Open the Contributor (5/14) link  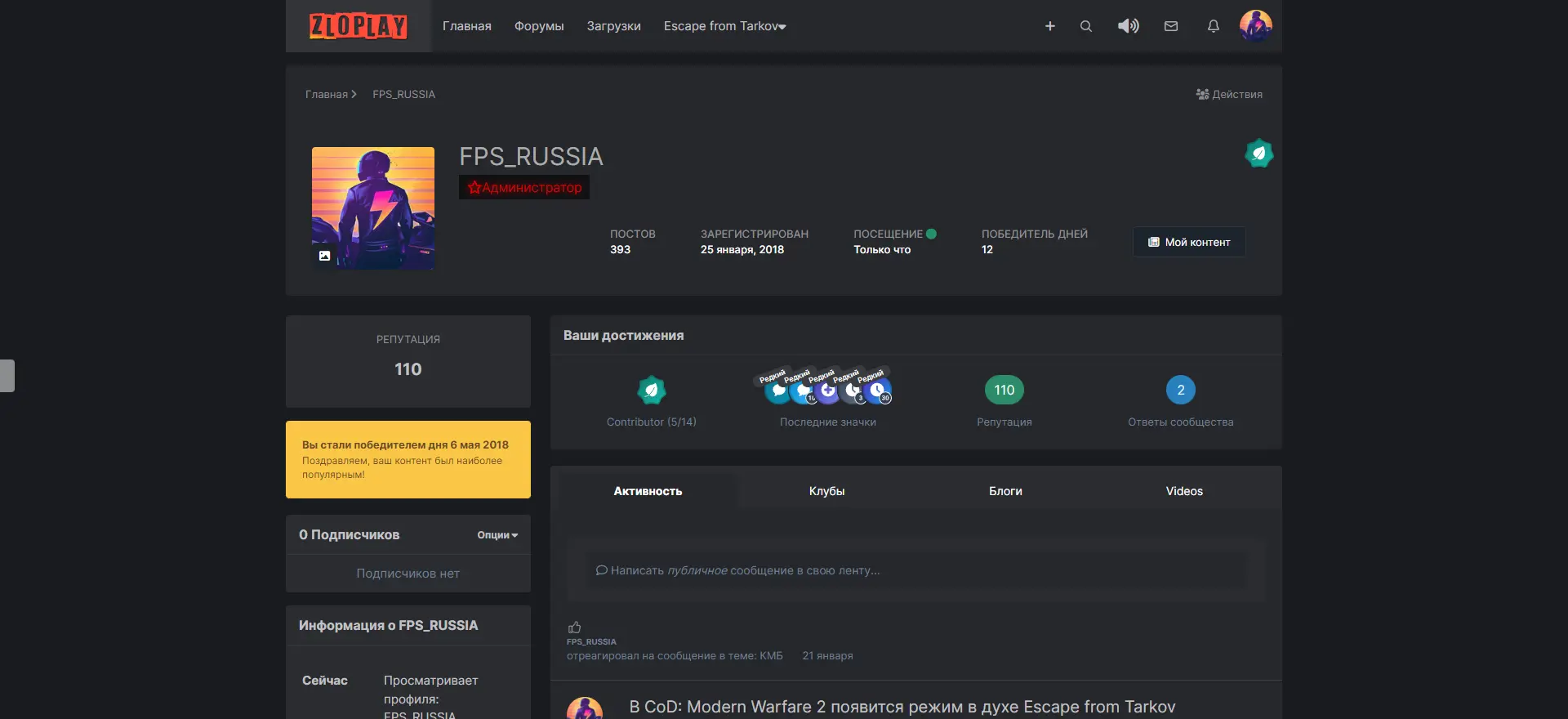[x=652, y=422]
